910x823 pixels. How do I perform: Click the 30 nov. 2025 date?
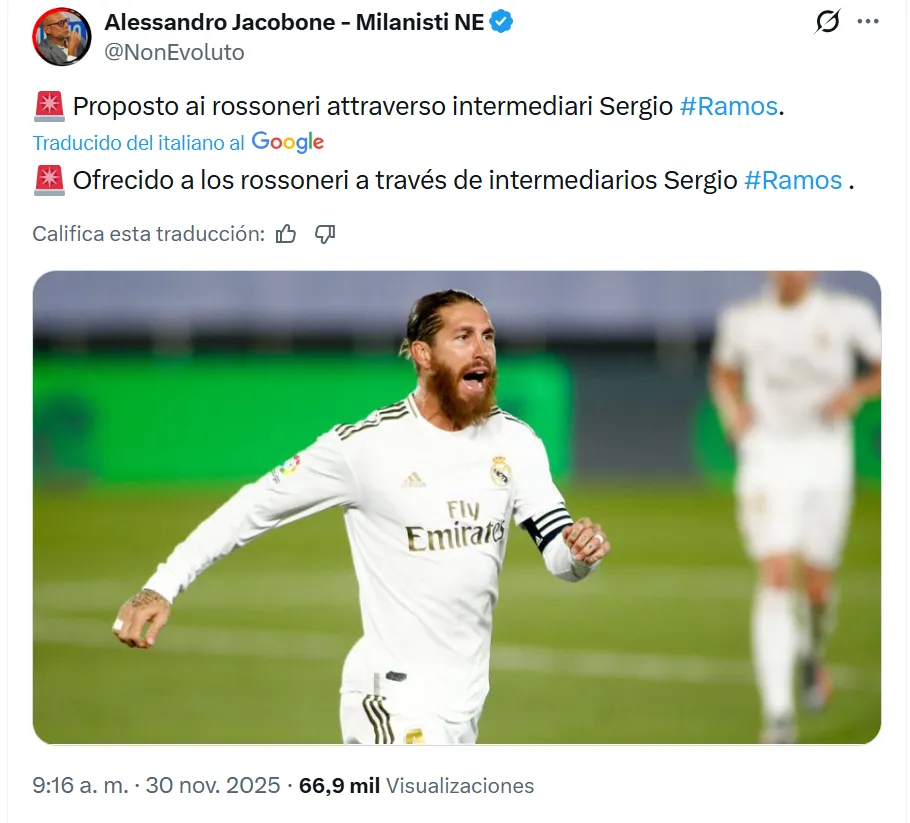tap(213, 785)
